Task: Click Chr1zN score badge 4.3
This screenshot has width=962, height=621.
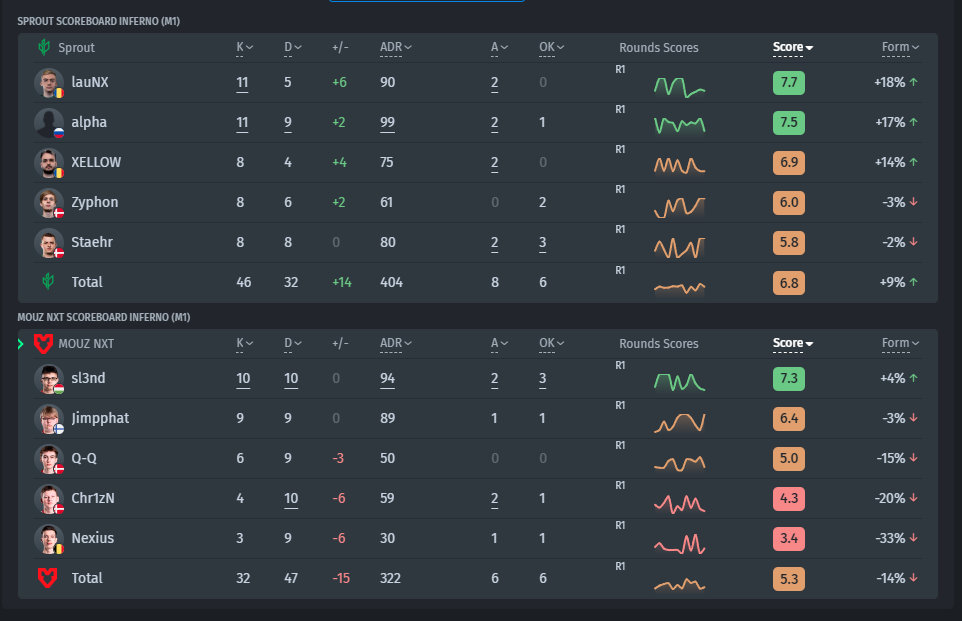Action: tap(788, 498)
